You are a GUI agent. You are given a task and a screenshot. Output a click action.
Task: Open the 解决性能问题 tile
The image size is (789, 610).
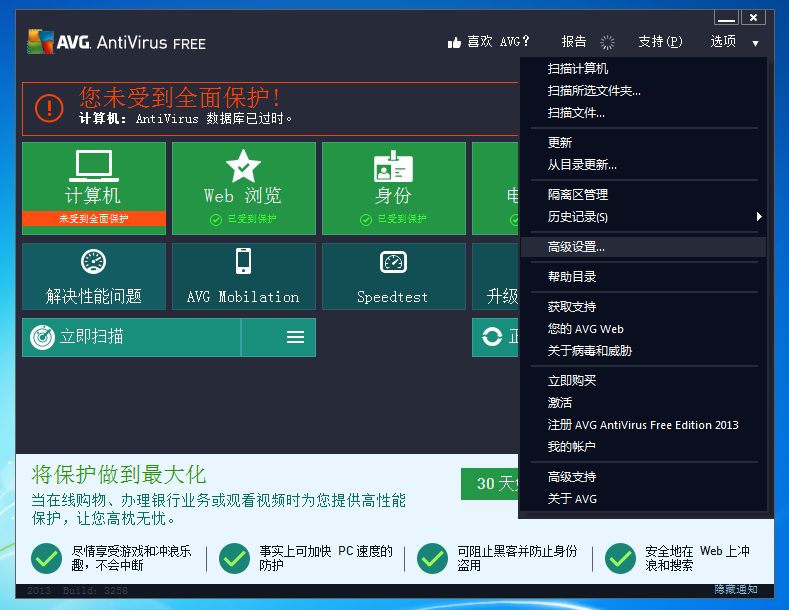[x=94, y=276]
